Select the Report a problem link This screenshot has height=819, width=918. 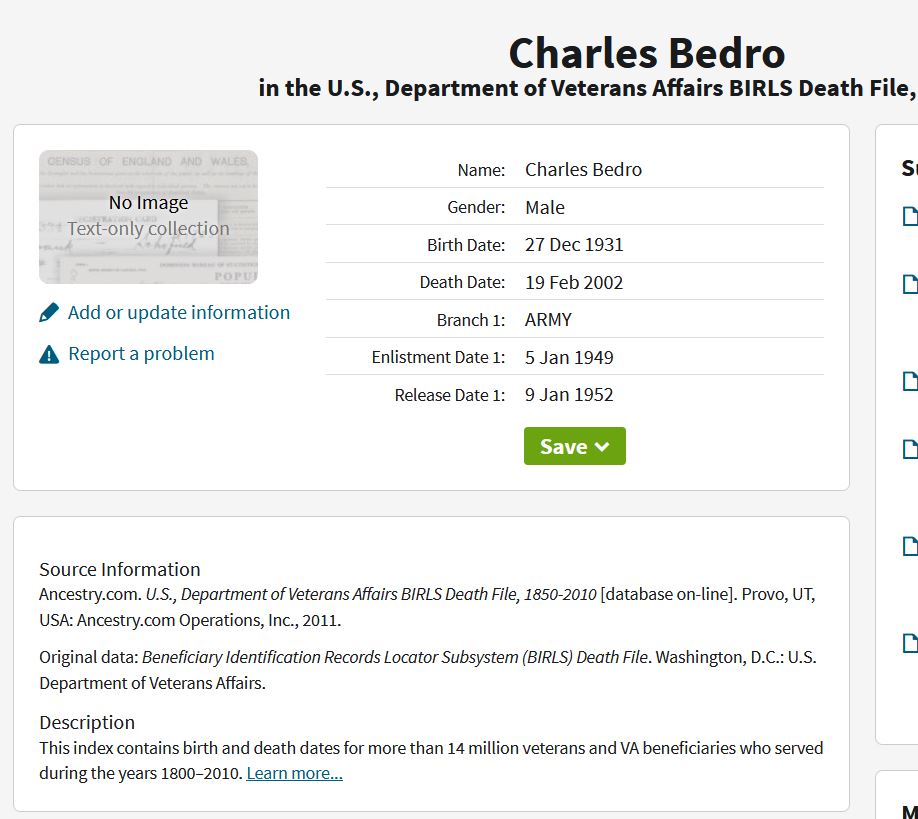tap(141, 354)
